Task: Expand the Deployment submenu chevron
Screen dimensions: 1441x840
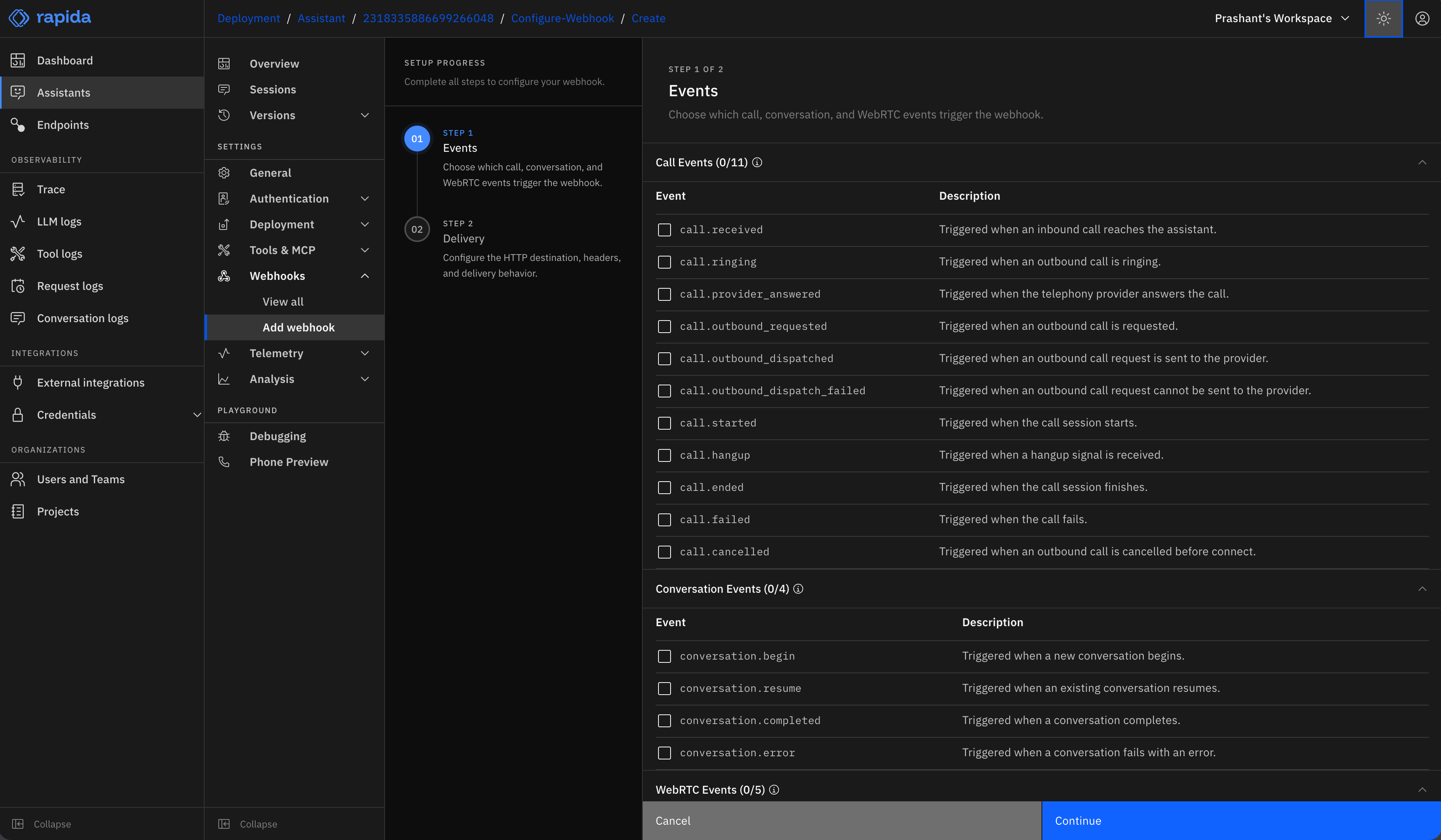Action: click(x=365, y=224)
